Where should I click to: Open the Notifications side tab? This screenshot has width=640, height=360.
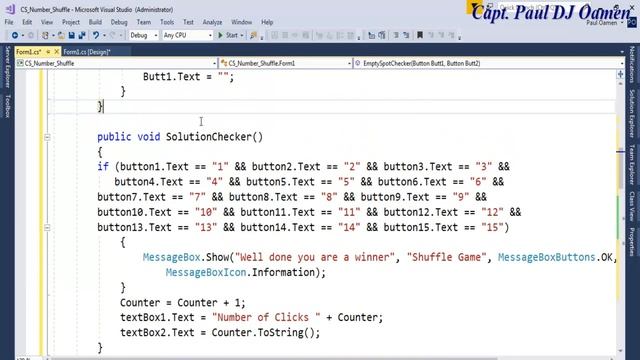632,64
